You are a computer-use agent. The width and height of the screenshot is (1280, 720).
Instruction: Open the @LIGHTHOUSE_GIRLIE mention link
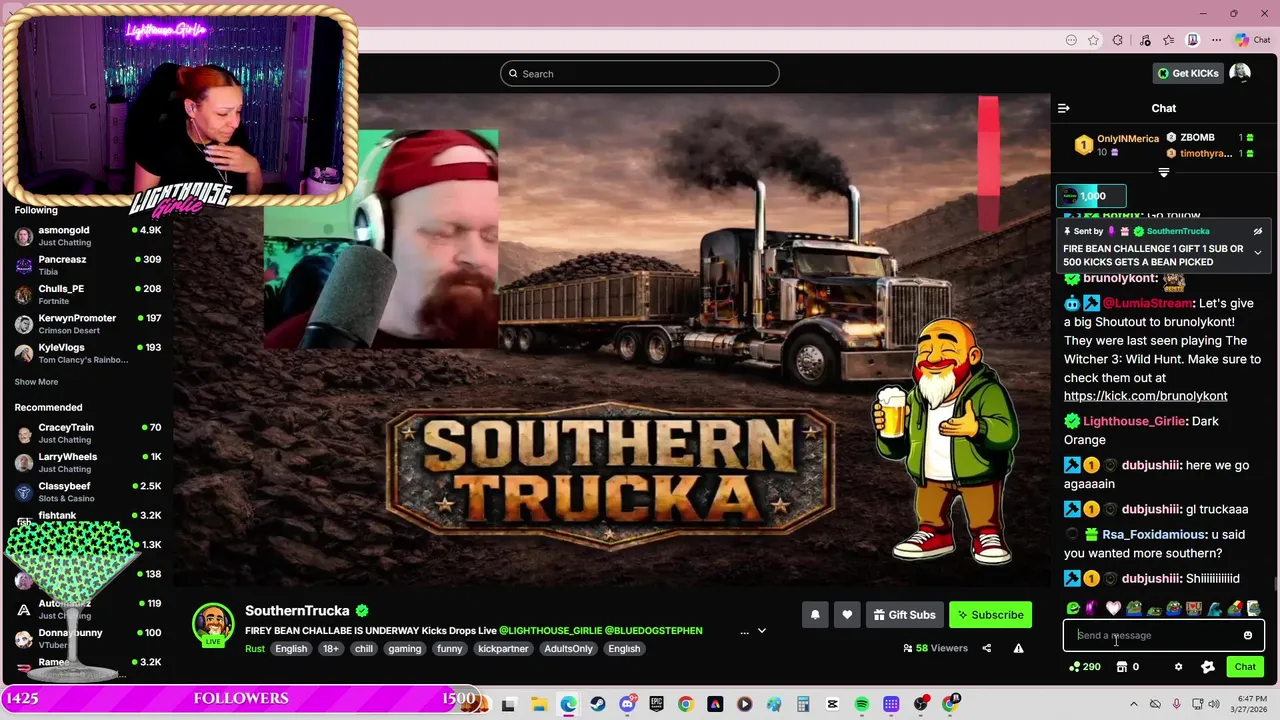pyautogui.click(x=550, y=631)
